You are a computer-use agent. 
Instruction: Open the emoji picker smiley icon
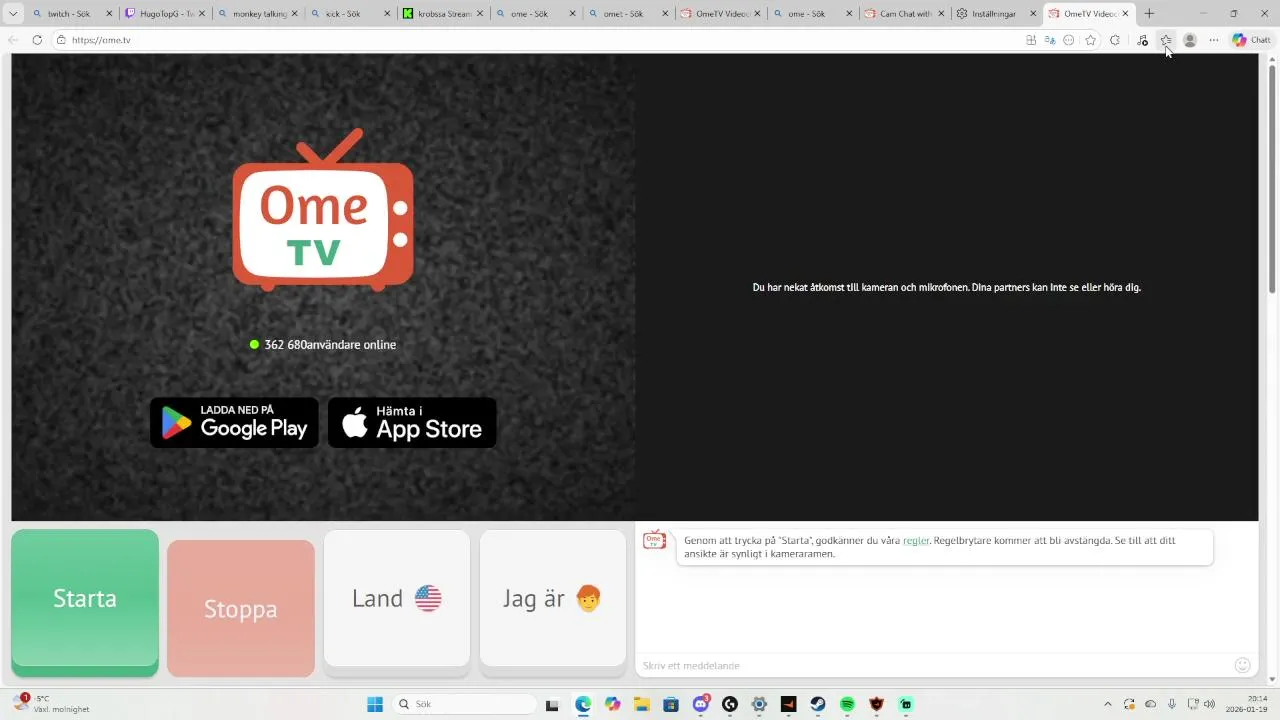[x=1243, y=665]
